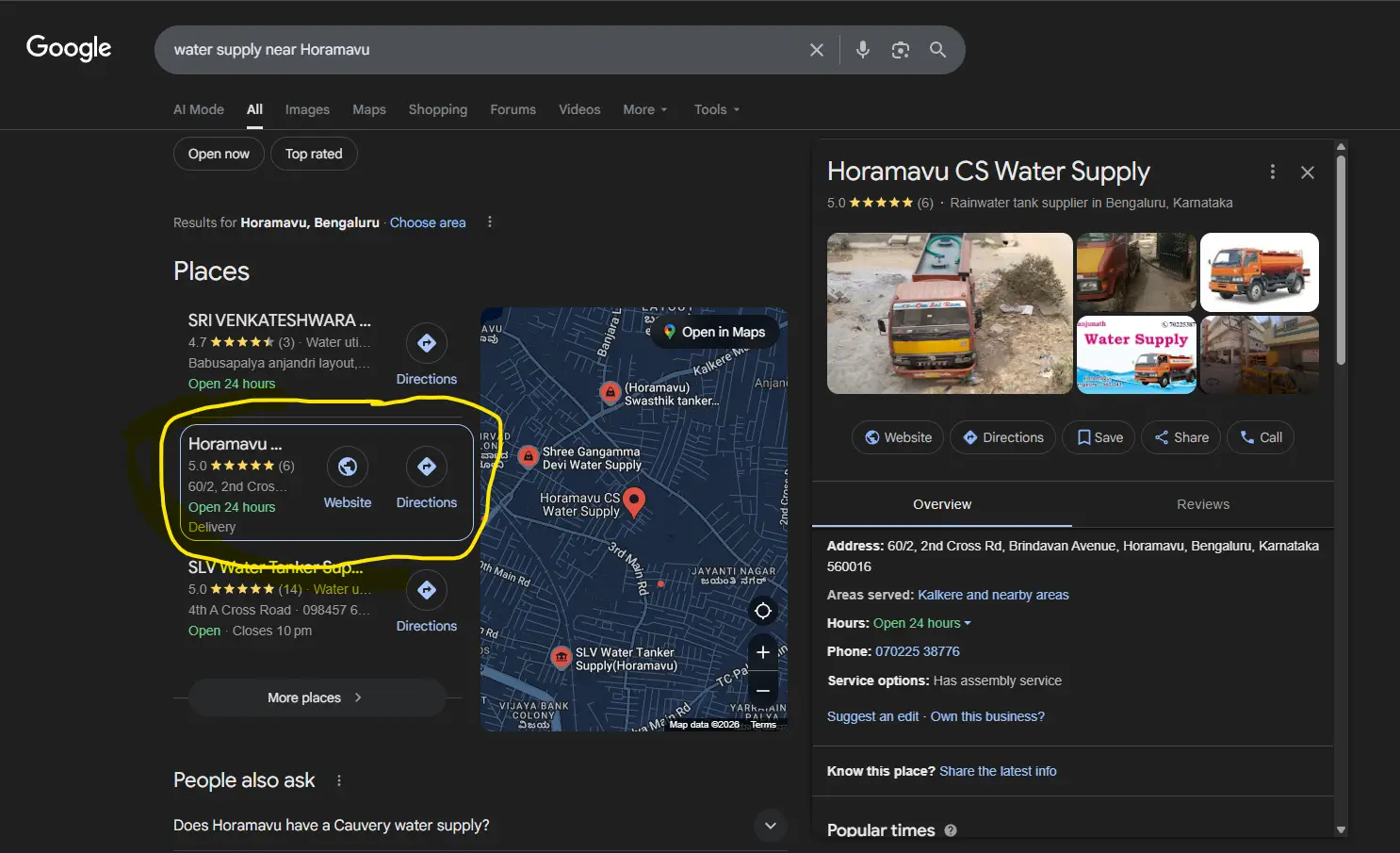
Task: Expand the Open 24 hours details
Action: [x=922, y=623]
